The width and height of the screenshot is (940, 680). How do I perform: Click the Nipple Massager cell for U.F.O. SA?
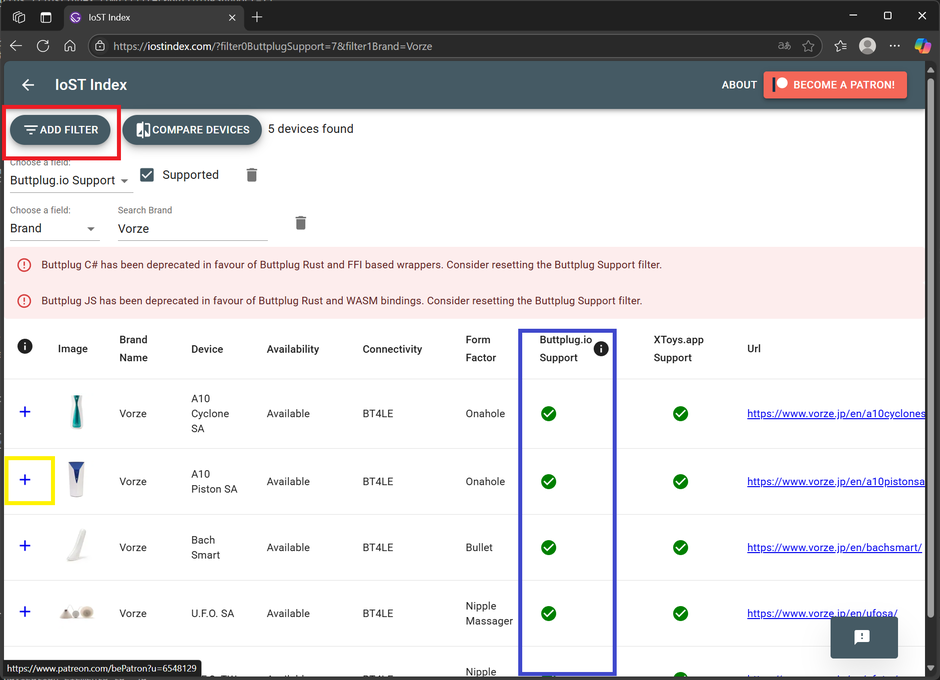point(489,613)
